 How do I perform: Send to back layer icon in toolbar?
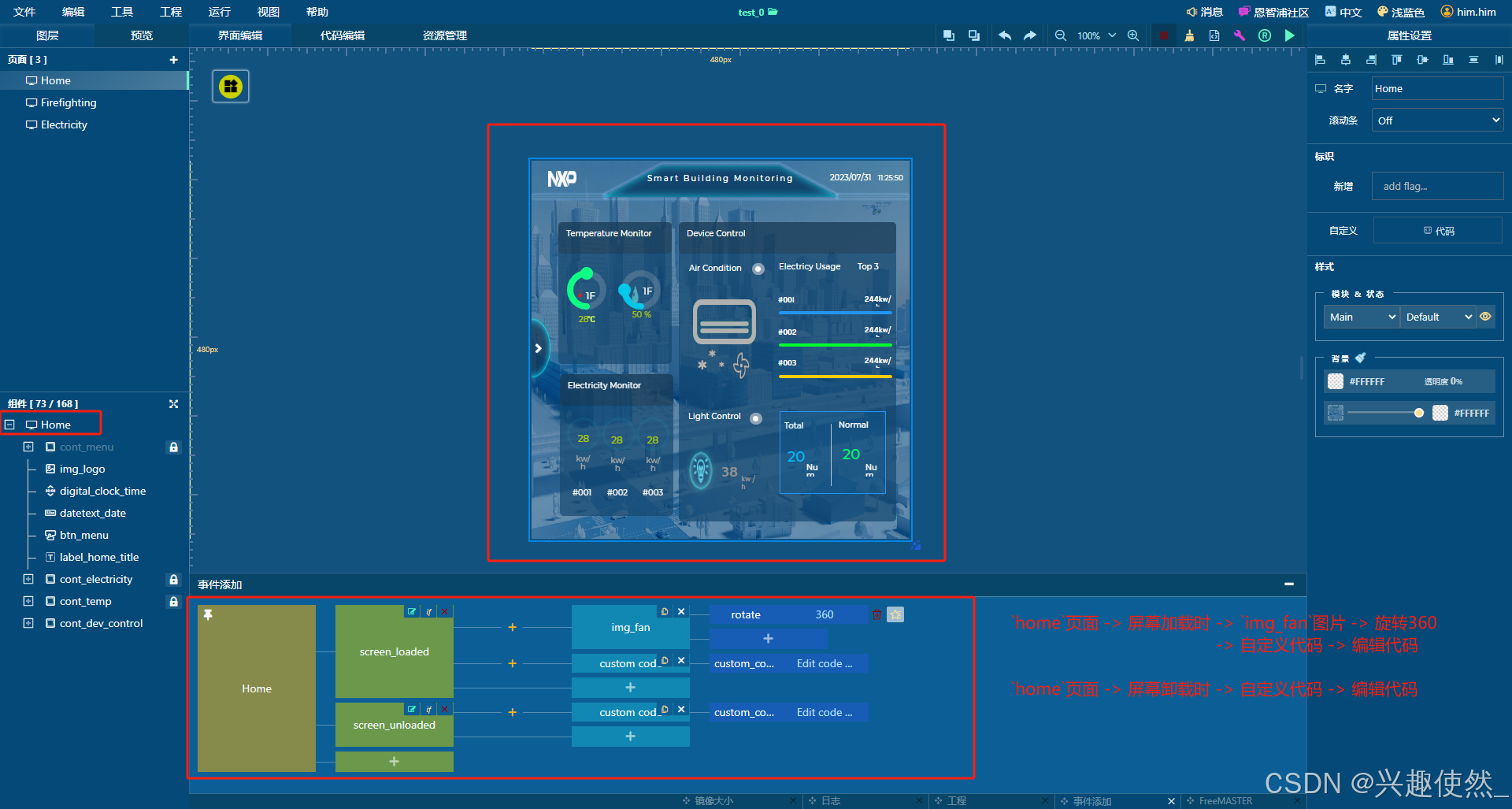974,35
